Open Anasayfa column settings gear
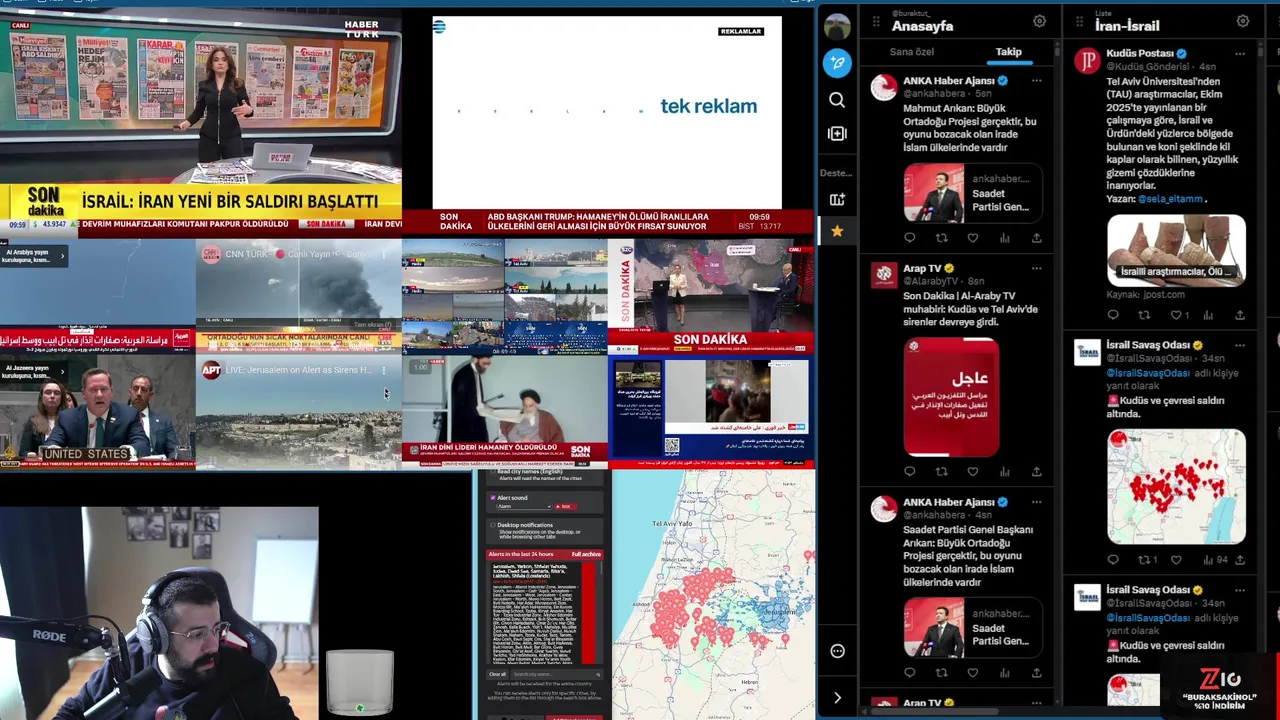 click(1039, 21)
